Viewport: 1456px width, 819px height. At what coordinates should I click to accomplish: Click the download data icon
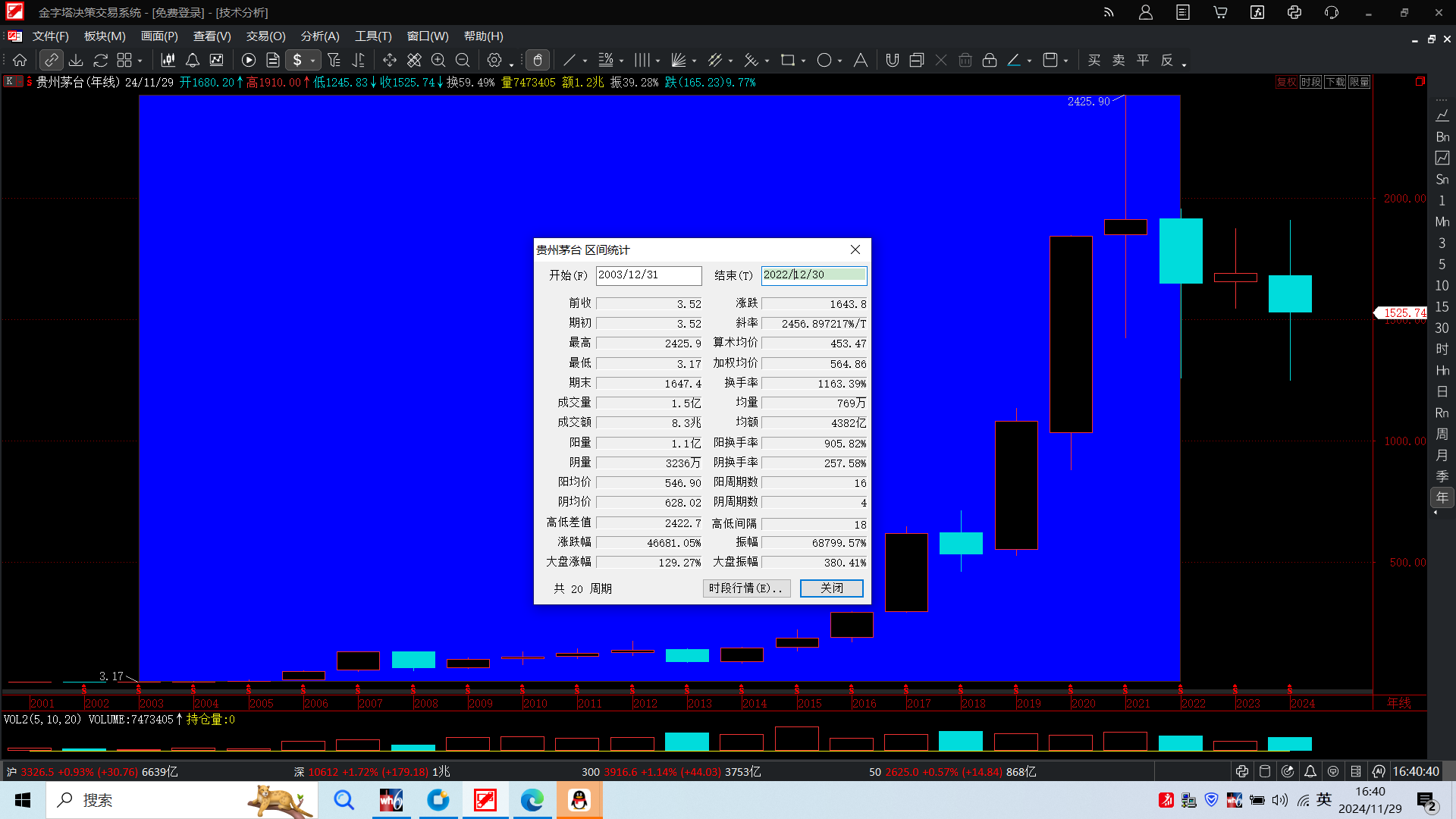point(76,60)
